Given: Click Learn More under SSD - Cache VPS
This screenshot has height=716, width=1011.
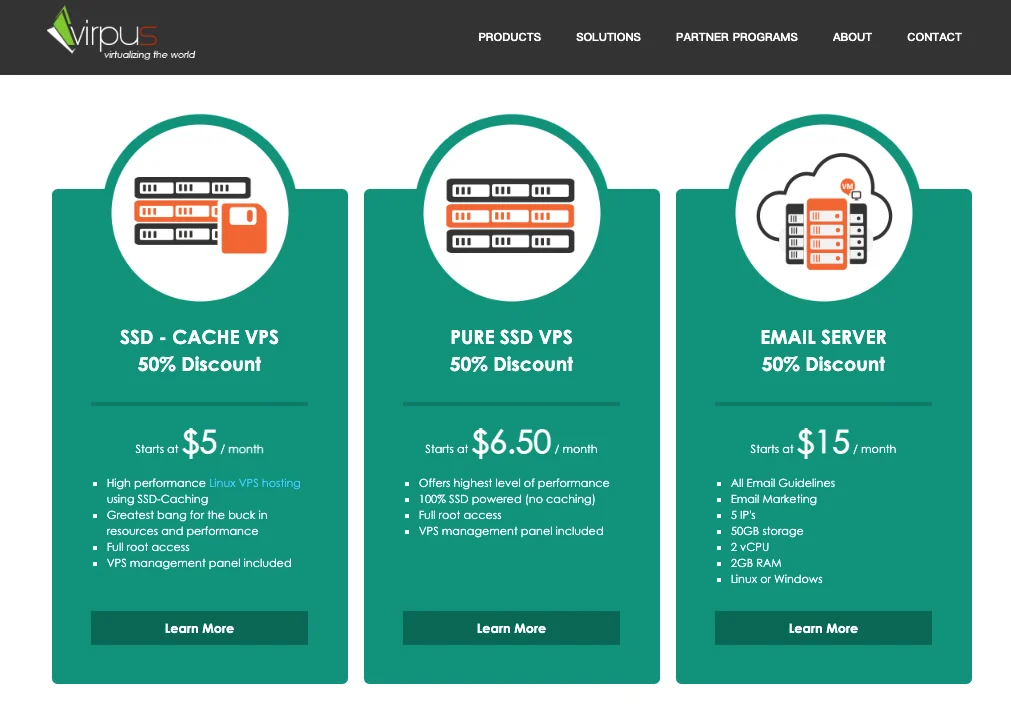Looking at the screenshot, I should pyautogui.click(x=199, y=628).
